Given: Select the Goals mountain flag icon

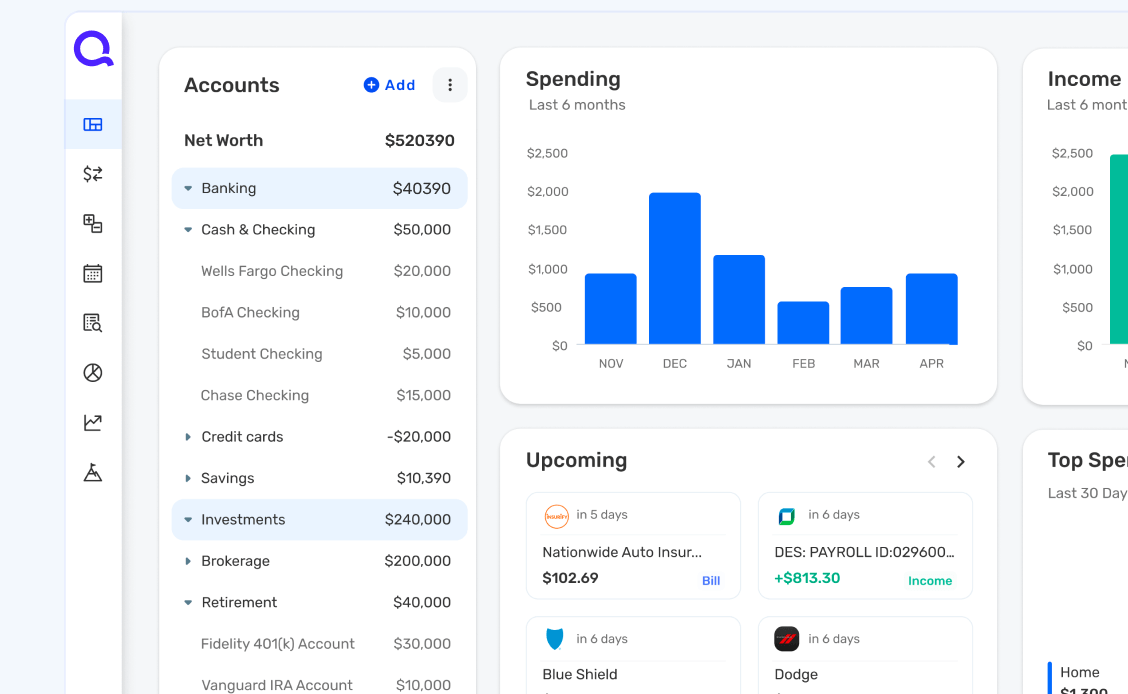Looking at the screenshot, I should point(92,472).
